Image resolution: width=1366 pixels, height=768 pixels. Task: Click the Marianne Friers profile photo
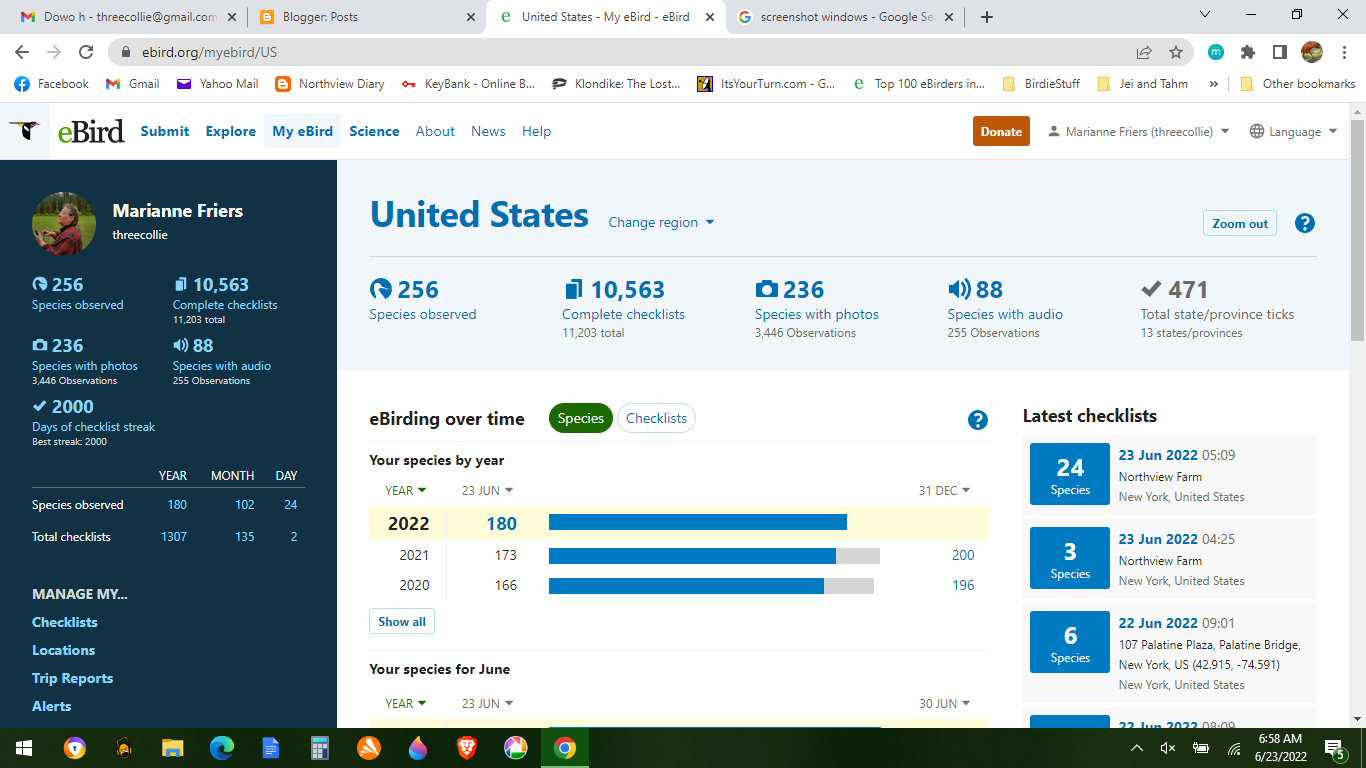[64, 224]
